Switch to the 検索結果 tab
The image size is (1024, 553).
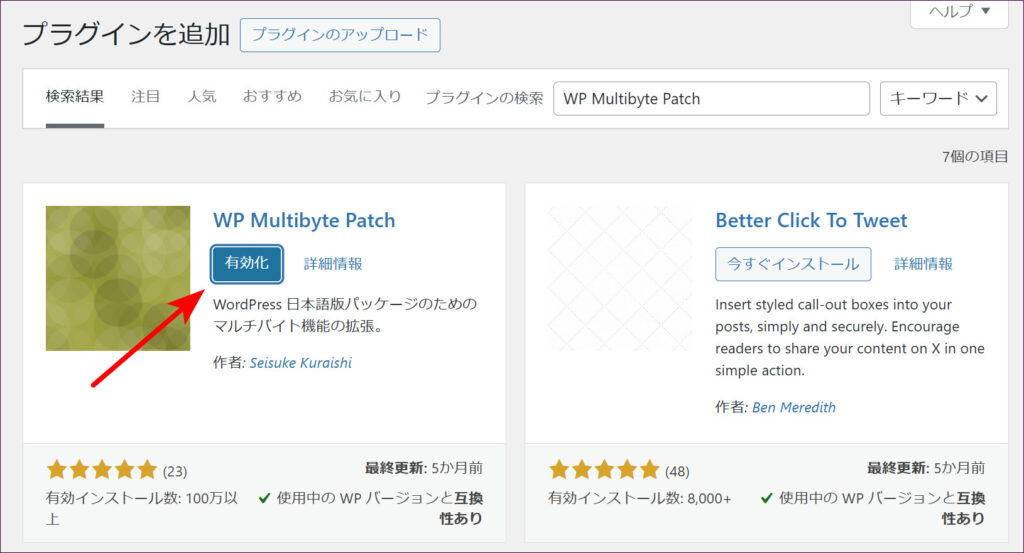click(x=75, y=97)
